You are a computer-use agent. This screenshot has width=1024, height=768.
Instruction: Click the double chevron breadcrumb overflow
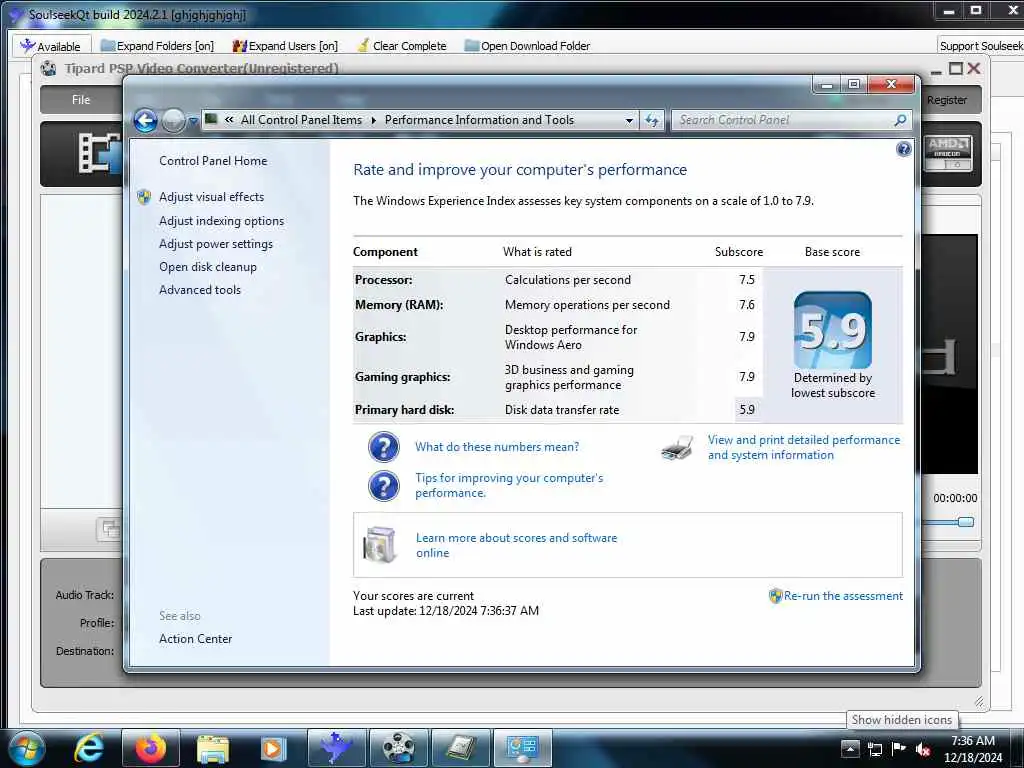click(x=229, y=120)
